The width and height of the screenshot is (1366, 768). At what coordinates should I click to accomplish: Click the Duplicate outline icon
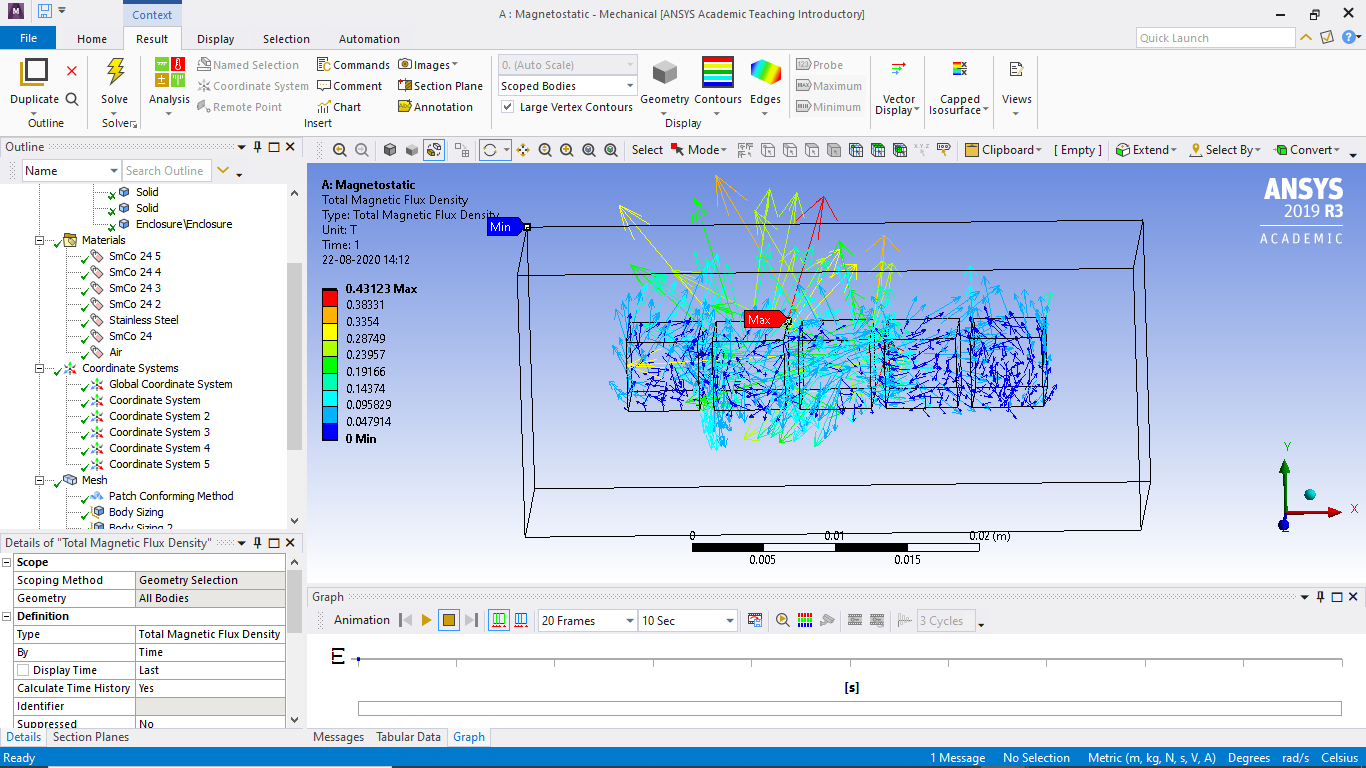(34, 72)
